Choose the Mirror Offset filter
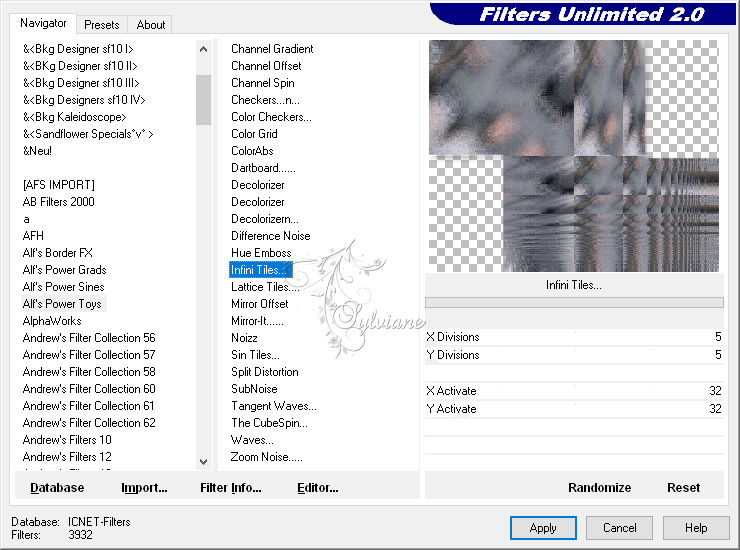 260,304
